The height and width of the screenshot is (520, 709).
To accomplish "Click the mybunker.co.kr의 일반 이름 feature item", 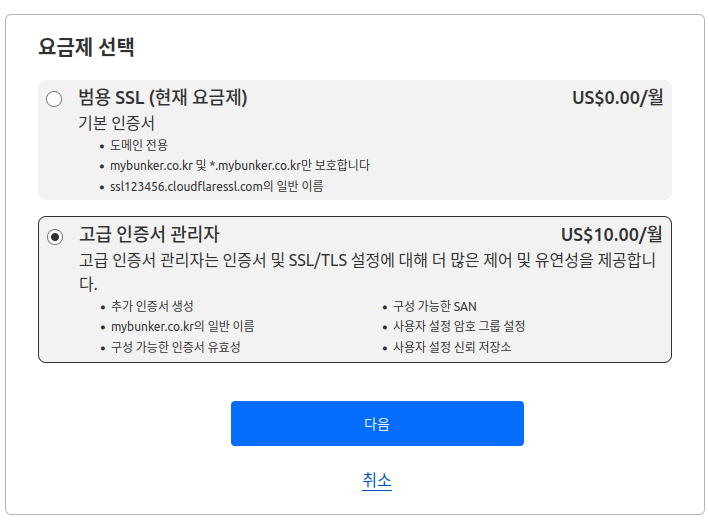I will coord(182,326).
